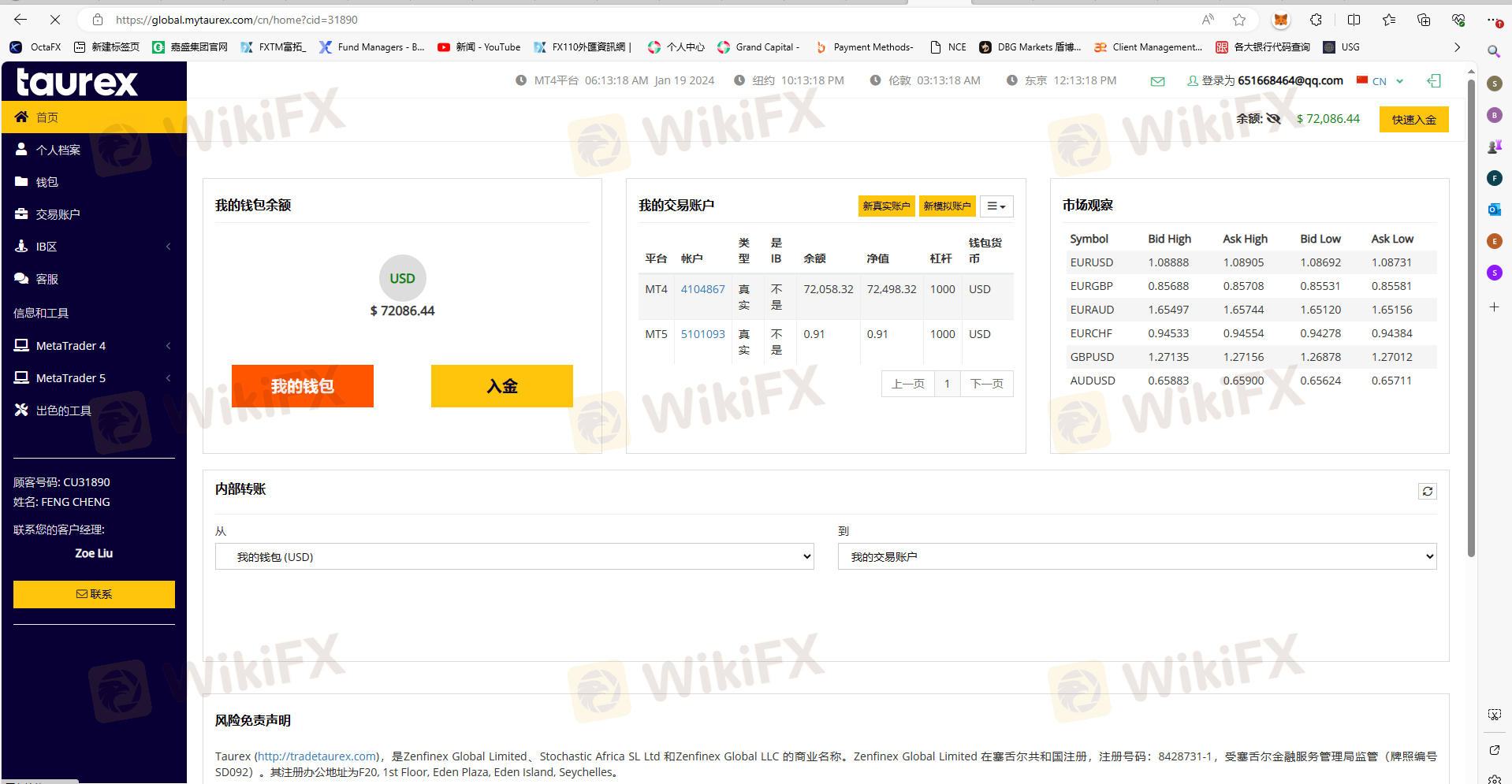Click the 新模拟账户 button
Viewport: 1512px width, 784px height.
coord(947,206)
